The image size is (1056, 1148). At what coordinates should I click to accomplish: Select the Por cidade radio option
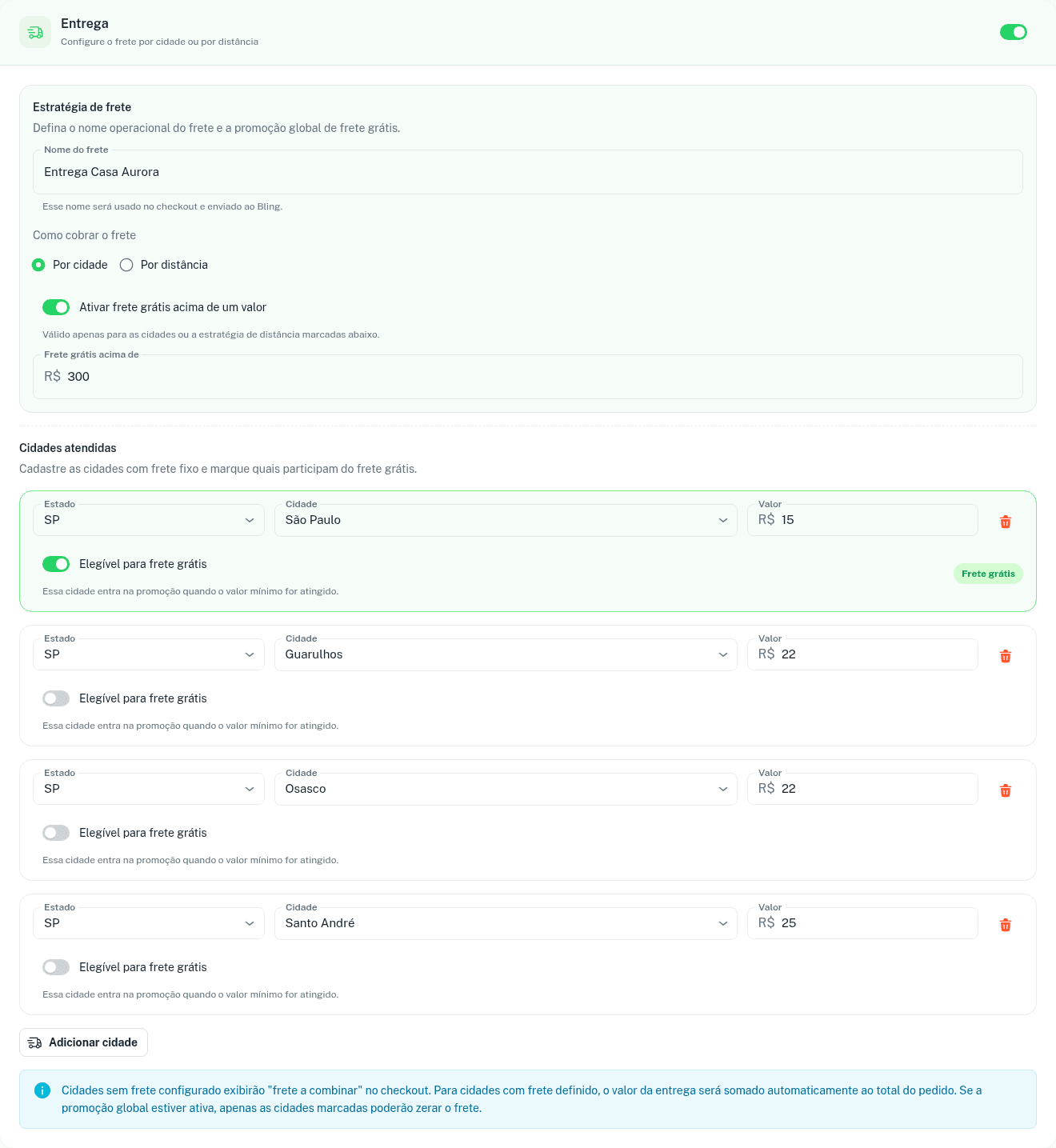38,265
